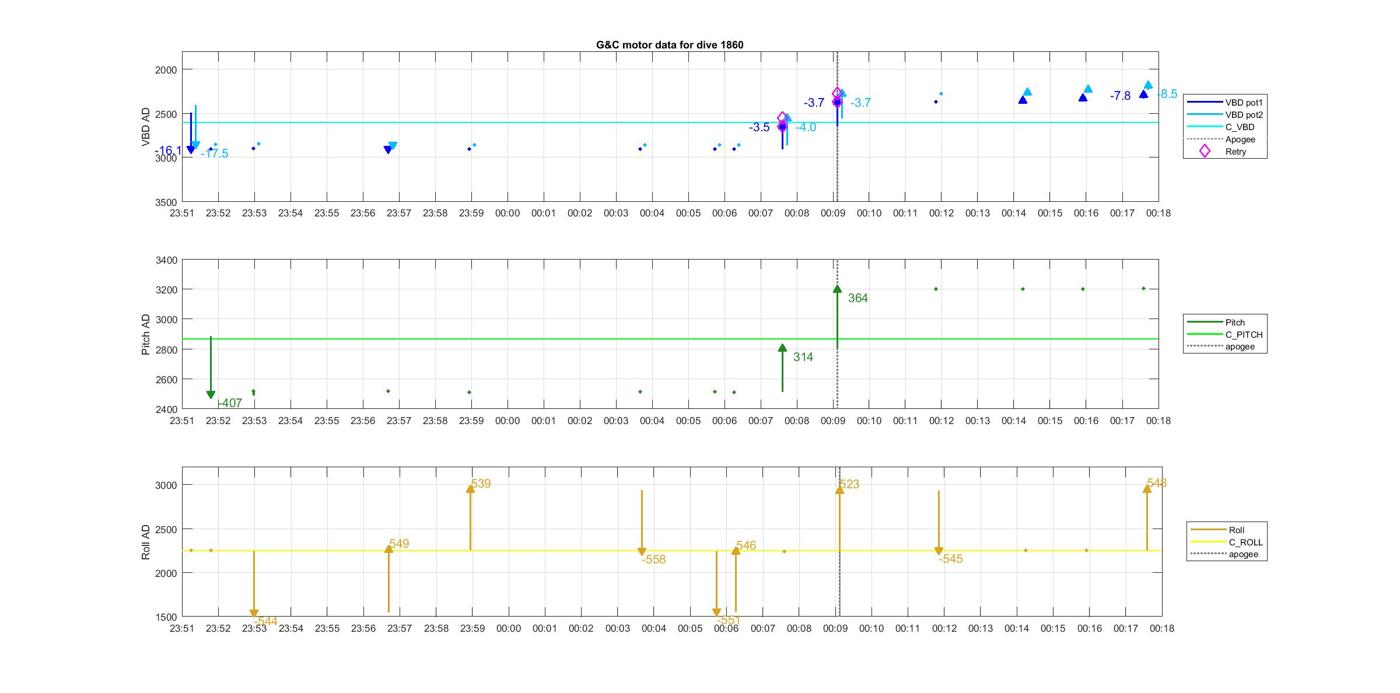The width and height of the screenshot is (1400, 693).
Task: Click the "364" pitch move label
Action: (858, 298)
